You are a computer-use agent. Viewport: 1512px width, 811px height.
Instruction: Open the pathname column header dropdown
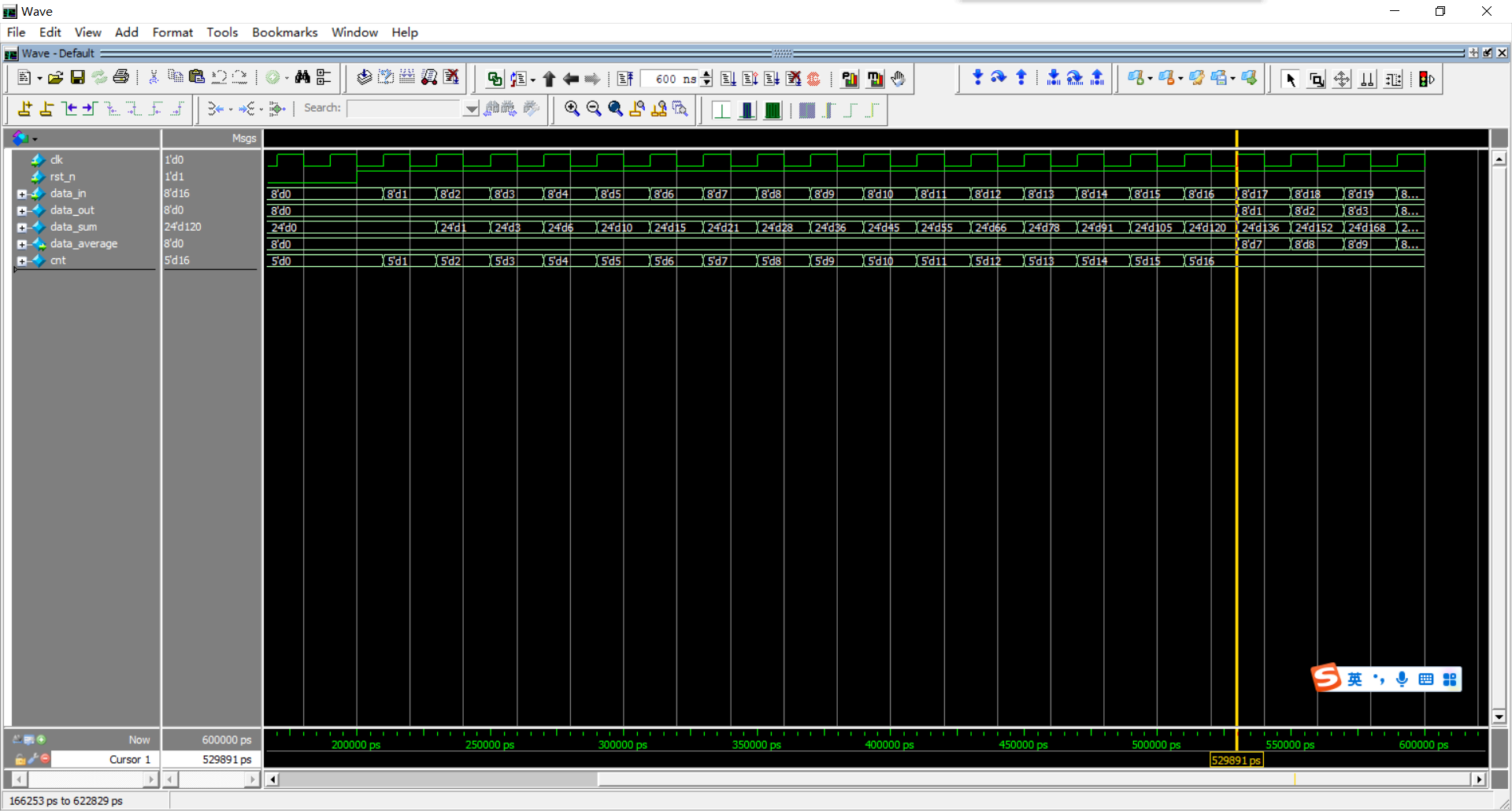(x=35, y=139)
